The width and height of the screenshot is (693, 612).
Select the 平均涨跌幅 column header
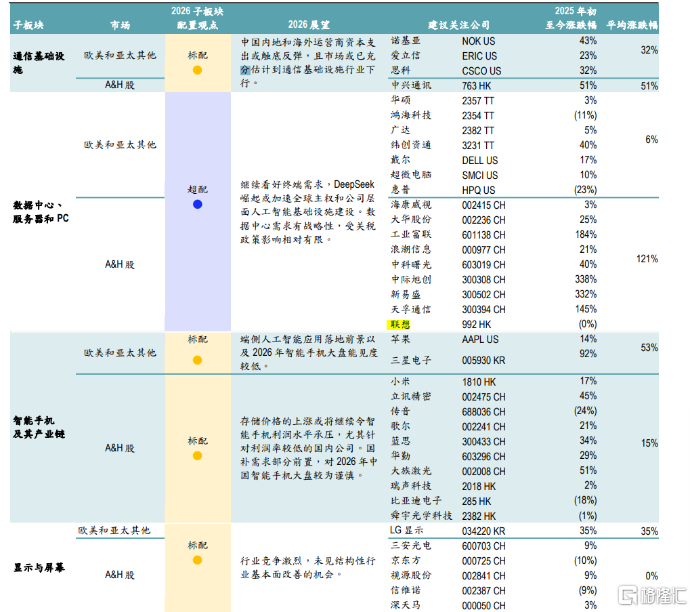click(632, 25)
